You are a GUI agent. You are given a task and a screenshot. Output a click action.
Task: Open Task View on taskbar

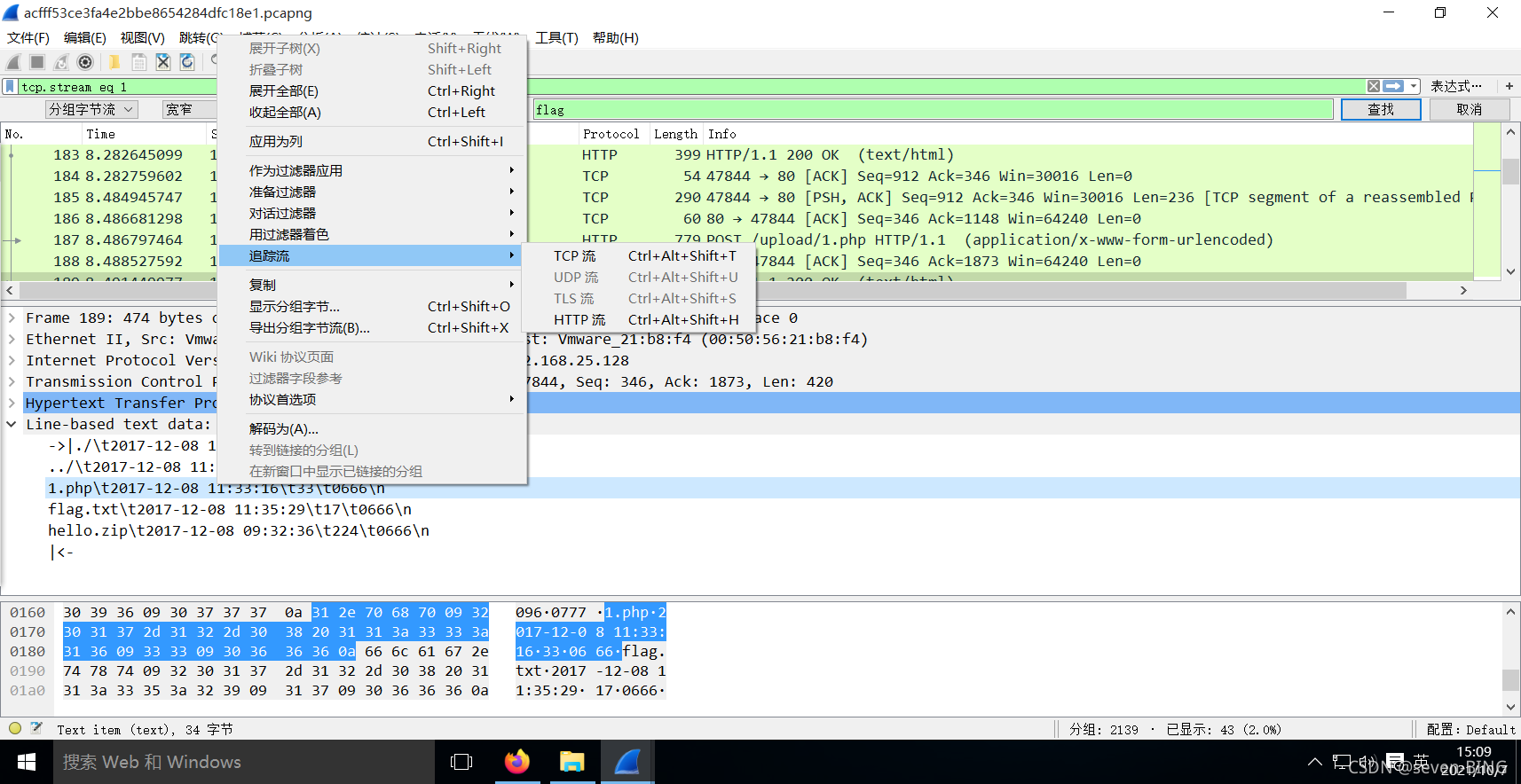[461, 762]
